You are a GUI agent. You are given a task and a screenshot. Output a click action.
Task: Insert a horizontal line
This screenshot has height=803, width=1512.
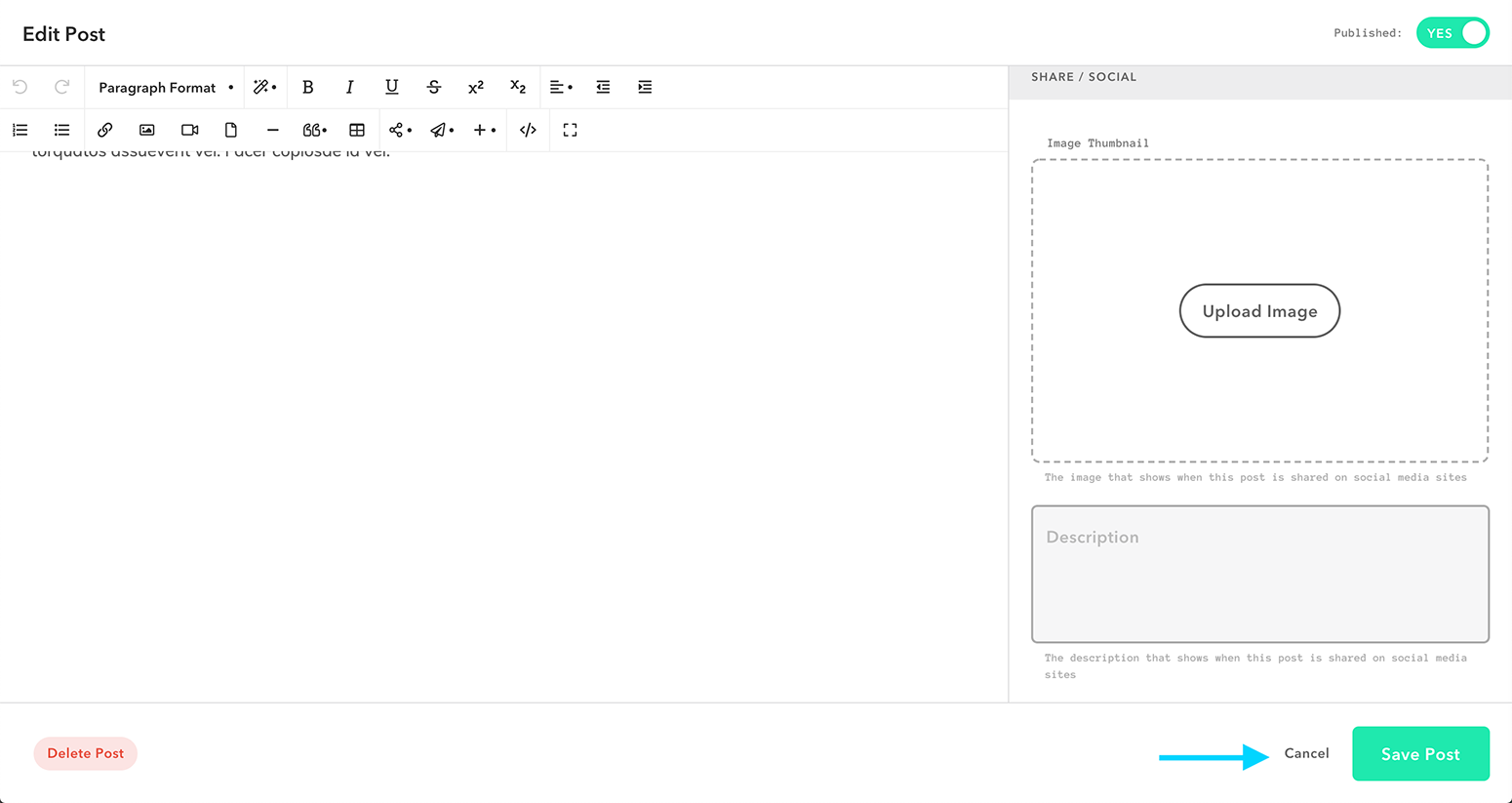click(272, 130)
